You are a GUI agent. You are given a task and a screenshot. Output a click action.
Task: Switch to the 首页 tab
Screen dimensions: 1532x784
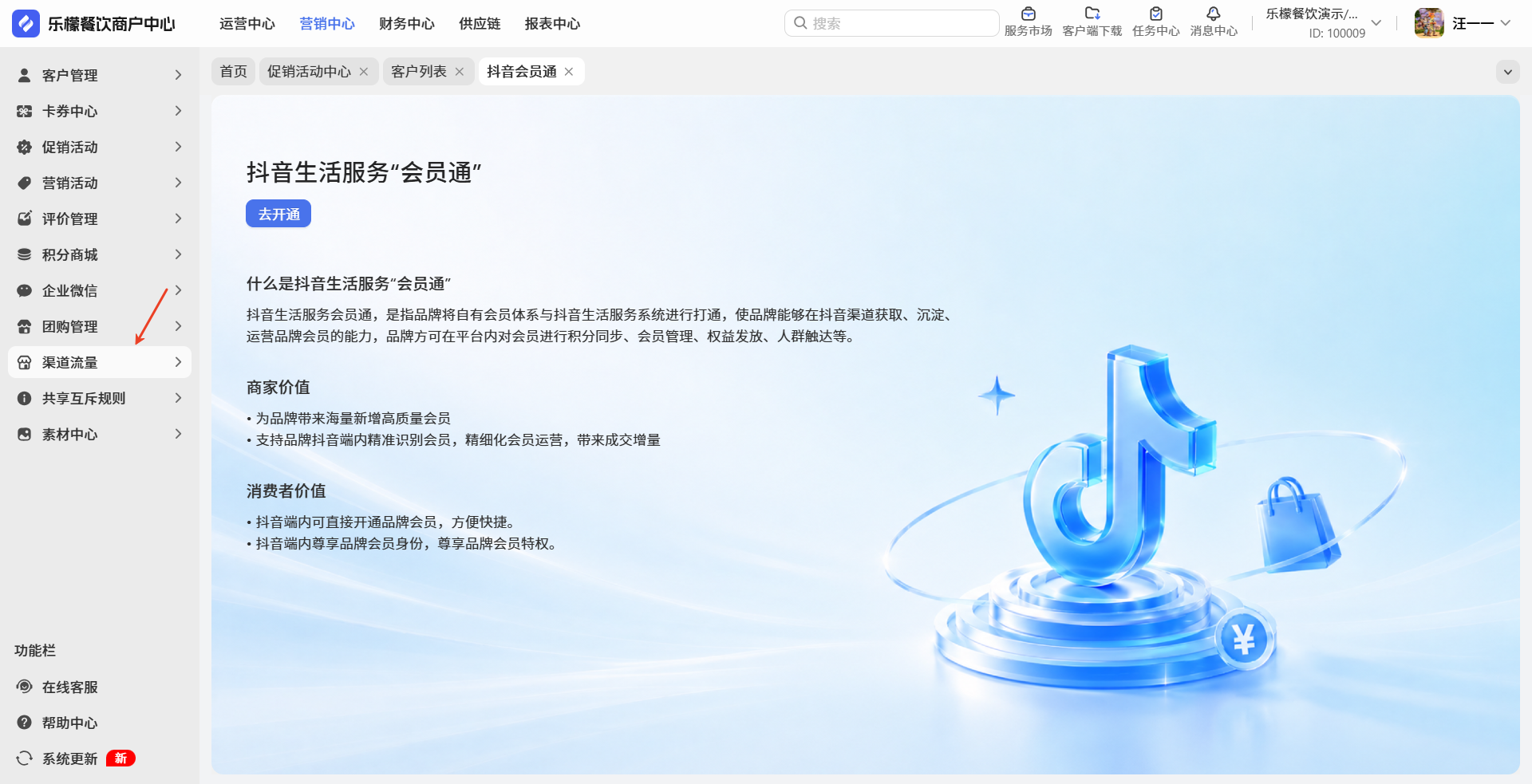click(x=234, y=72)
